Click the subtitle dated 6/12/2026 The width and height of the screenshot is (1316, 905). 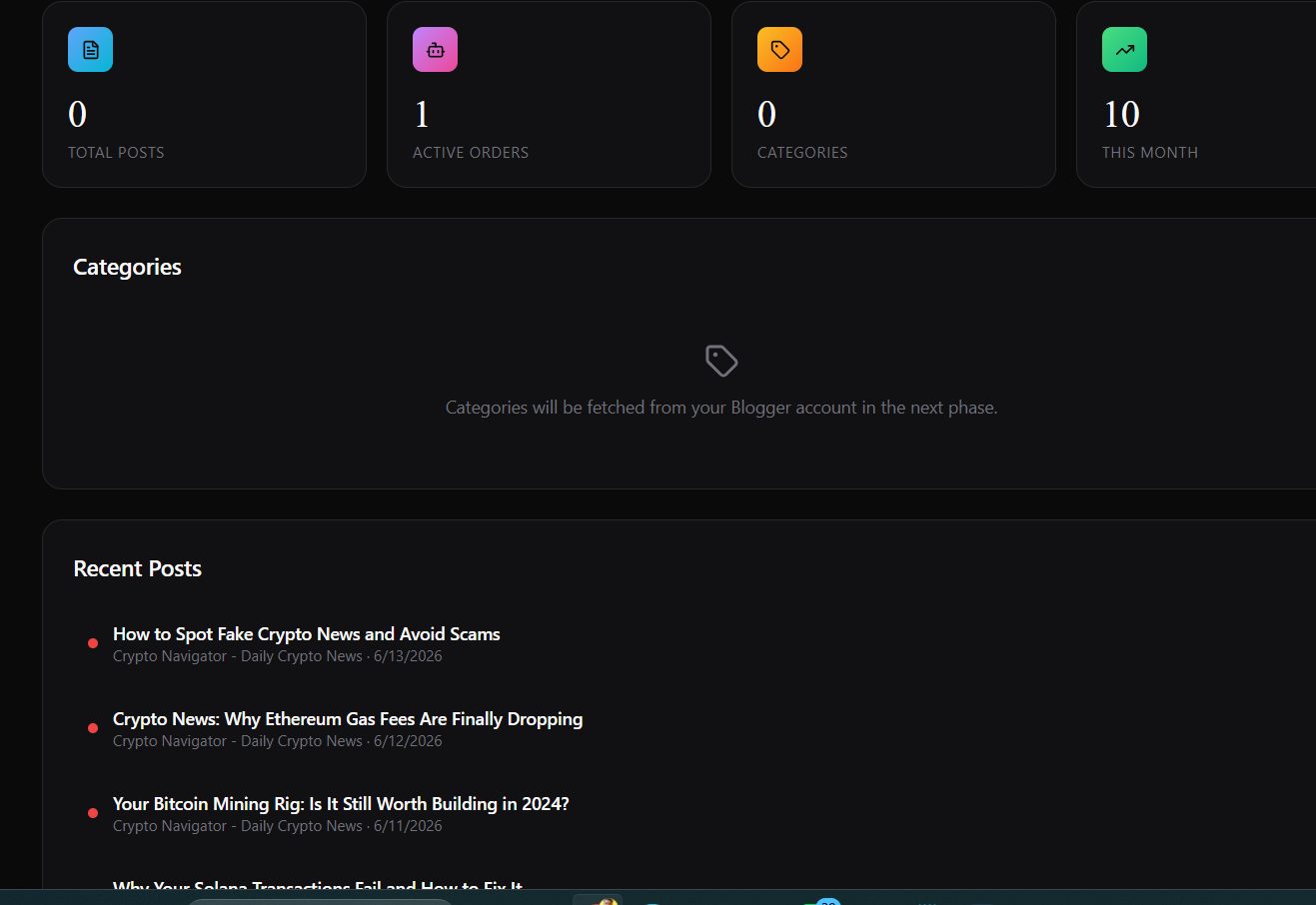(x=277, y=741)
